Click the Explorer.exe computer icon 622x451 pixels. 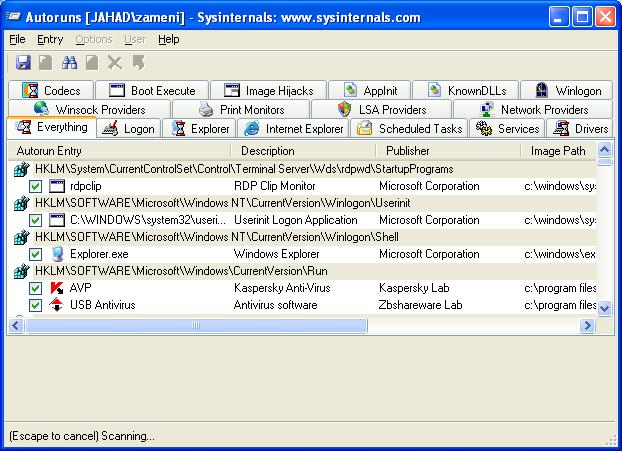57,254
